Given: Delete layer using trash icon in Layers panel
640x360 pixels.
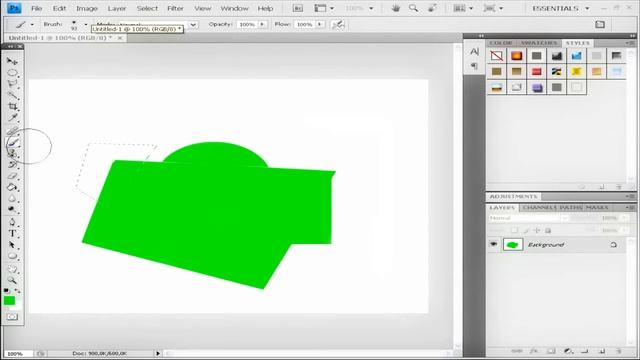Looking at the screenshot, I should [619, 351].
